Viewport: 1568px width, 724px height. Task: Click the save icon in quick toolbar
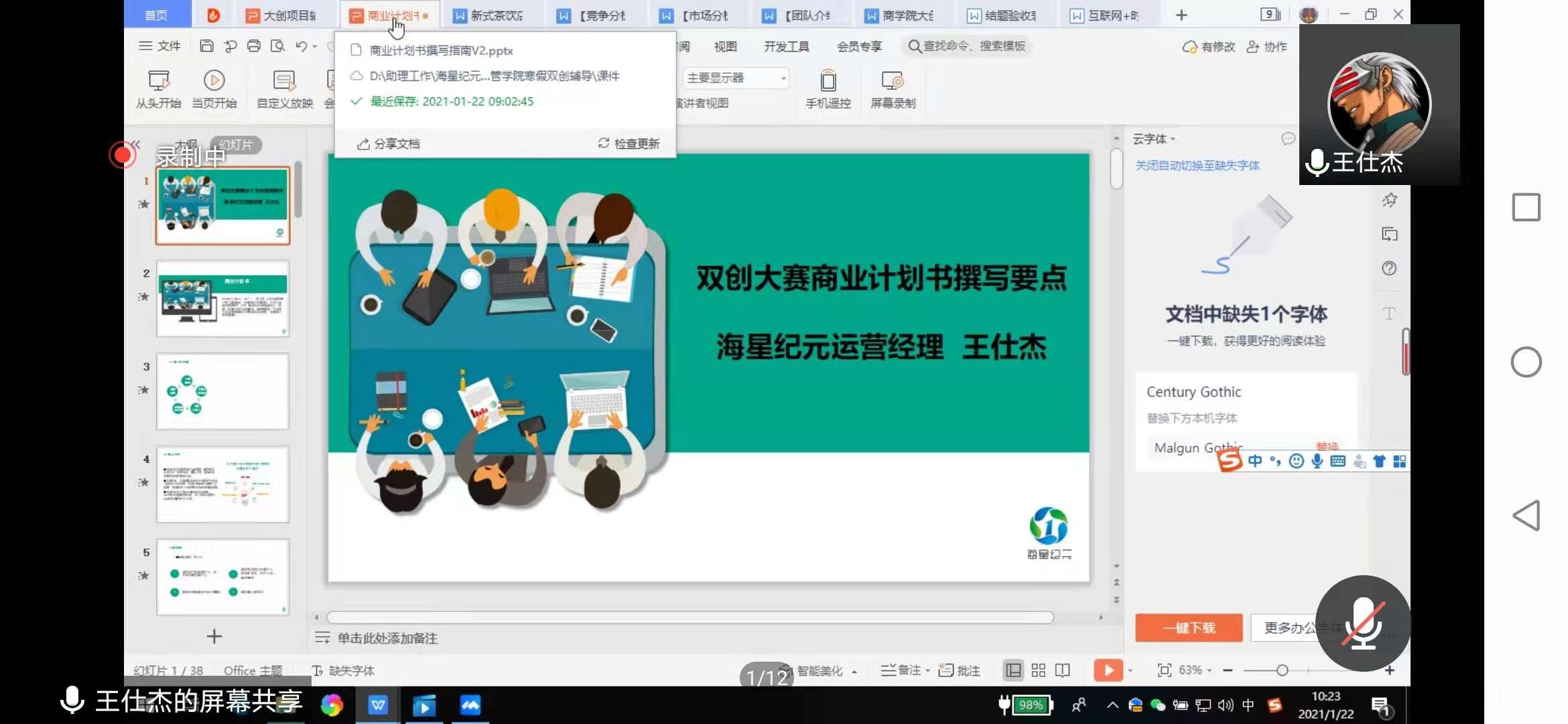206,46
